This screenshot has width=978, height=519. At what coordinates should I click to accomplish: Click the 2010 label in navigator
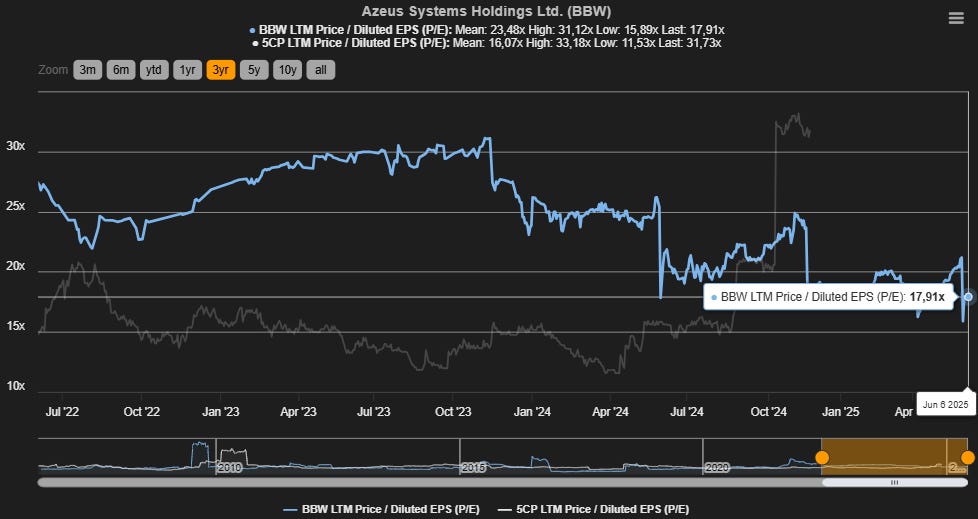coord(229,467)
